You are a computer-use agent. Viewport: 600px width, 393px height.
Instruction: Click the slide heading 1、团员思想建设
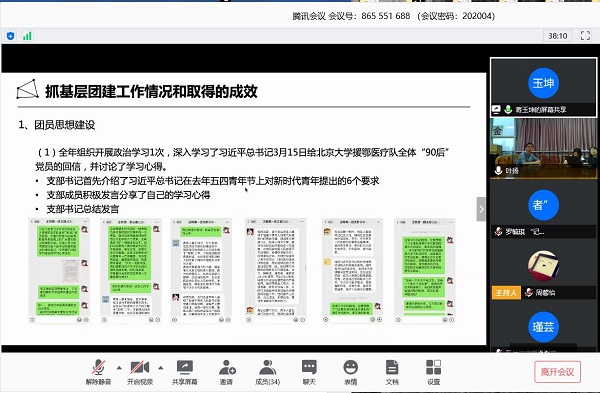click(57, 125)
